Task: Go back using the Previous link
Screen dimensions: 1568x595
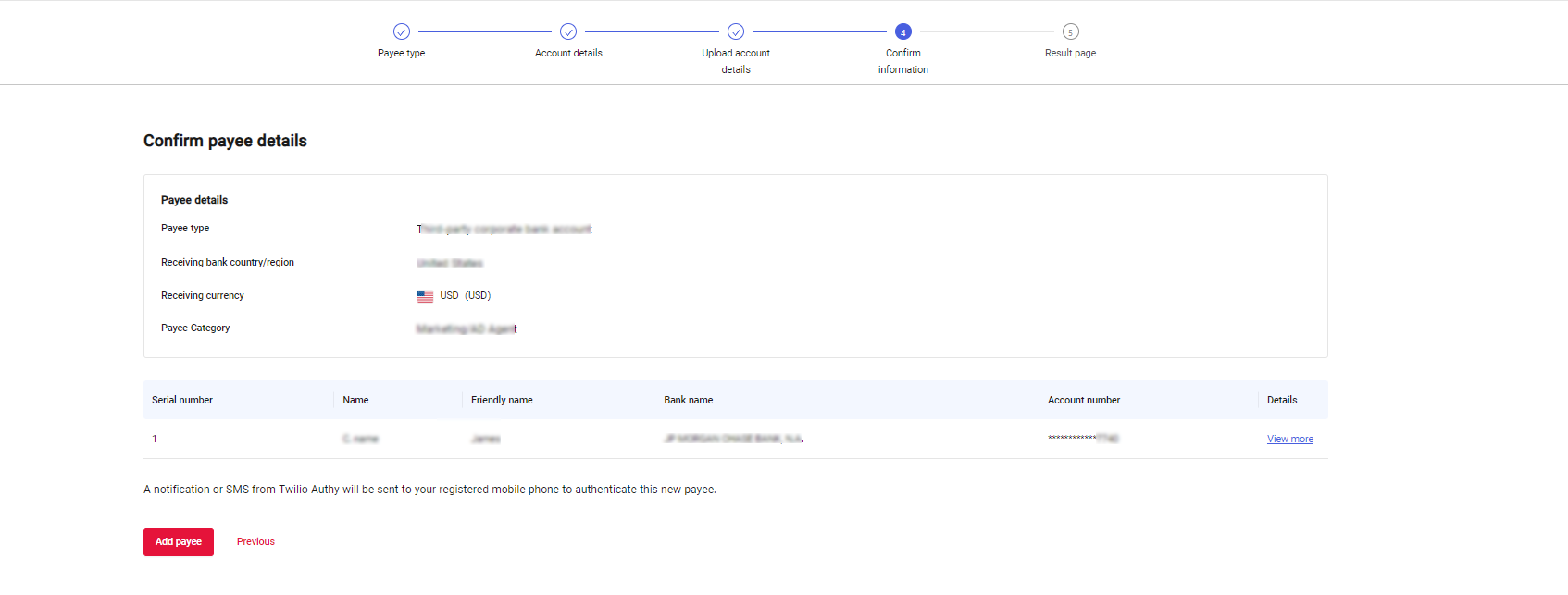Action: [x=255, y=542]
